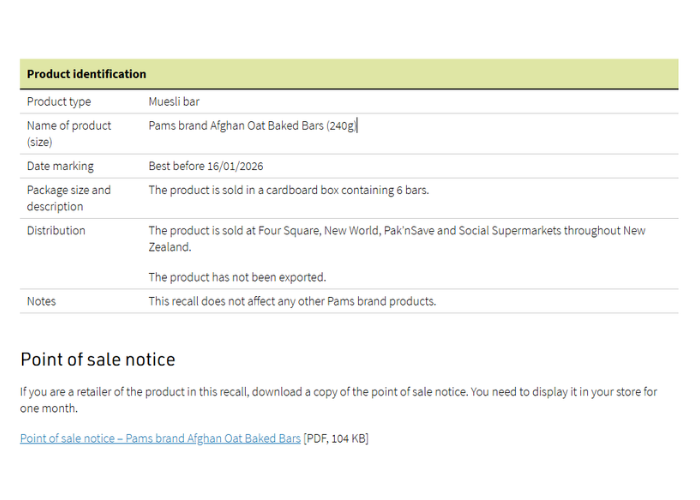Click the 'Product identification' table header
This screenshot has height=500, width=700.
click(87, 74)
